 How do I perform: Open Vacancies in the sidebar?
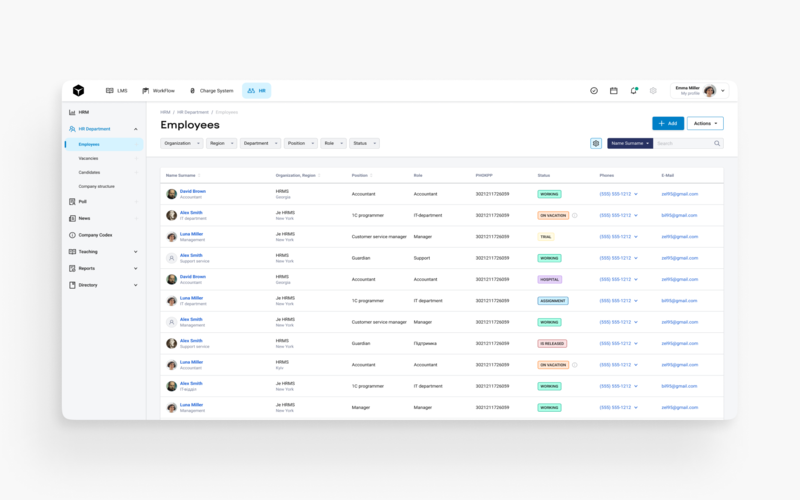click(88, 159)
